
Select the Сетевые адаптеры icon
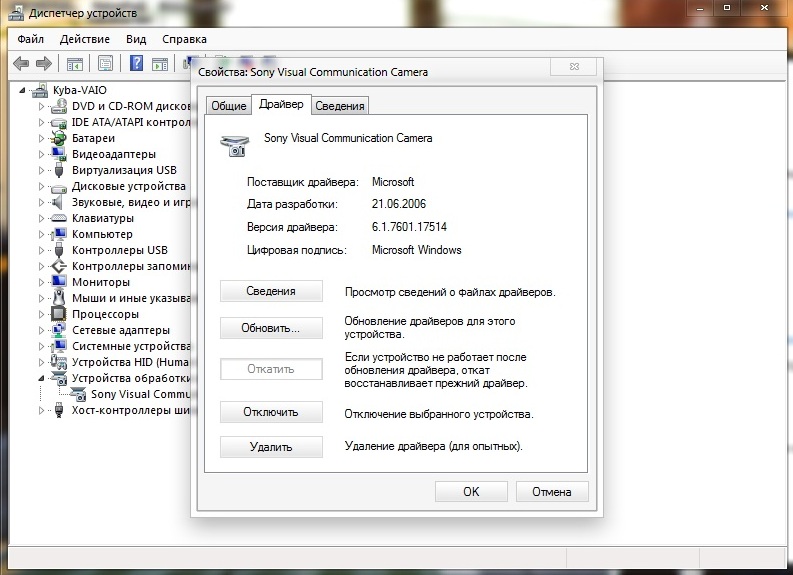coord(59,330)
